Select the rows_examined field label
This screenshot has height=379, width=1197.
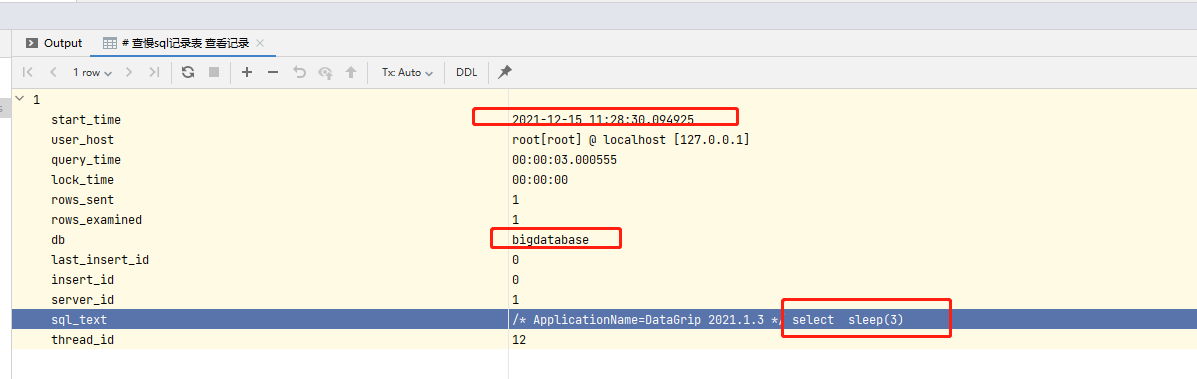pos(96,219)
